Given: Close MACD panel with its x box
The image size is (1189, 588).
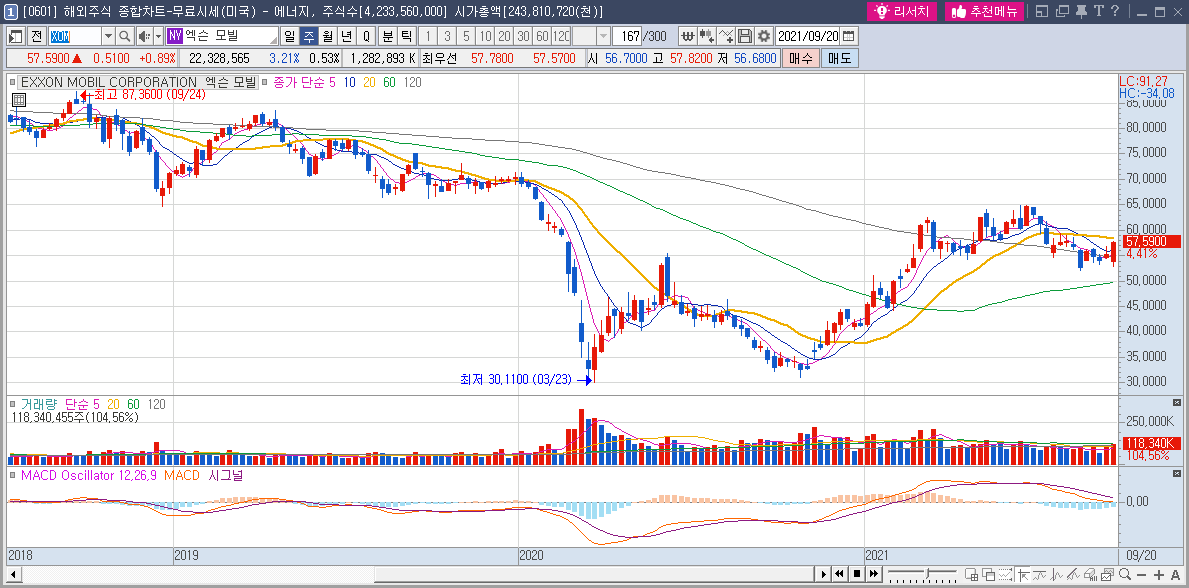Looking at the screenshot, I should [x=1176, y=473].
